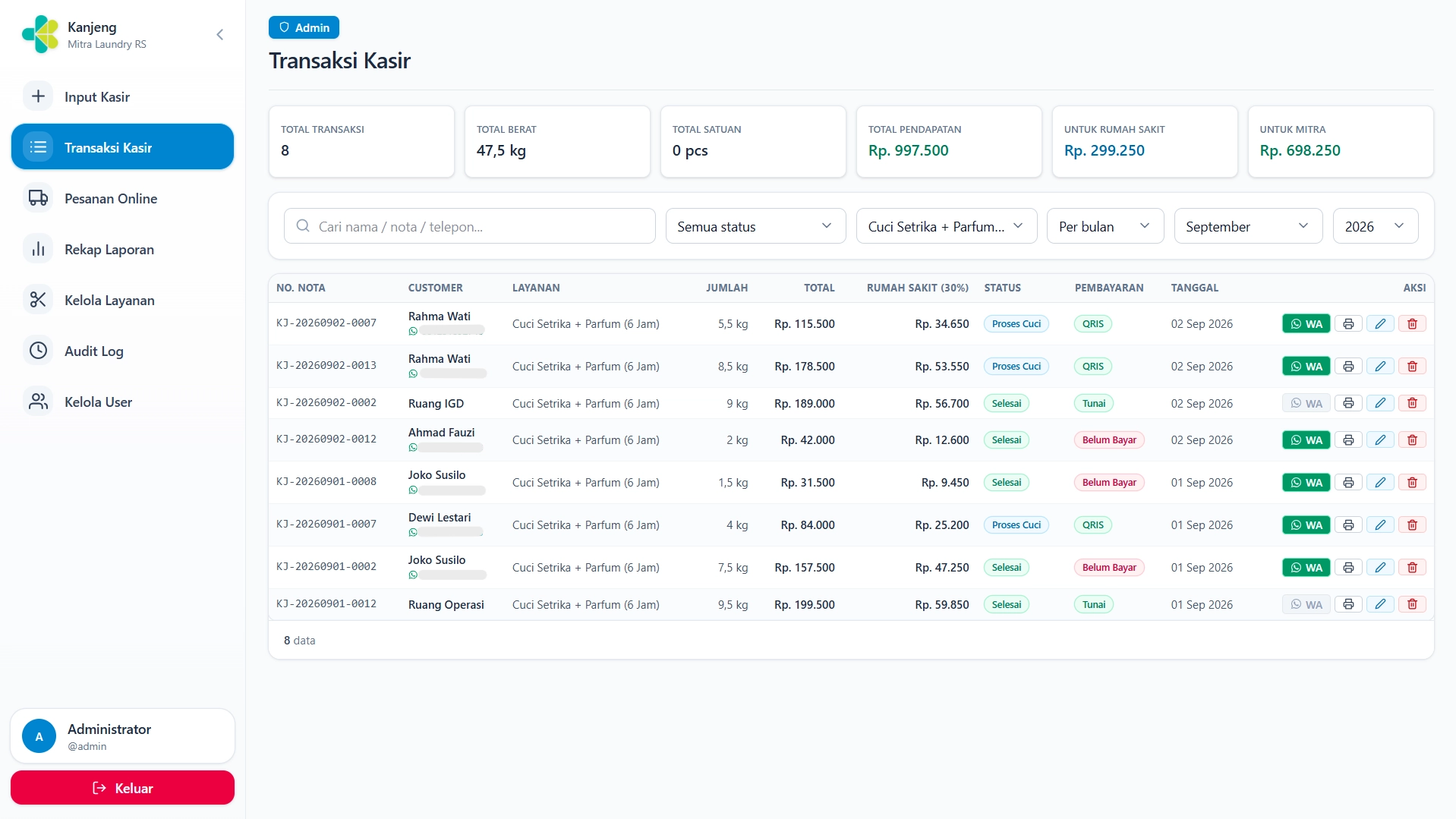This screenshot has height=819, width=1456.
Task: Delete transaction KJ-20260902-0002 Ruang IGD
Action: pos(1412,404)
